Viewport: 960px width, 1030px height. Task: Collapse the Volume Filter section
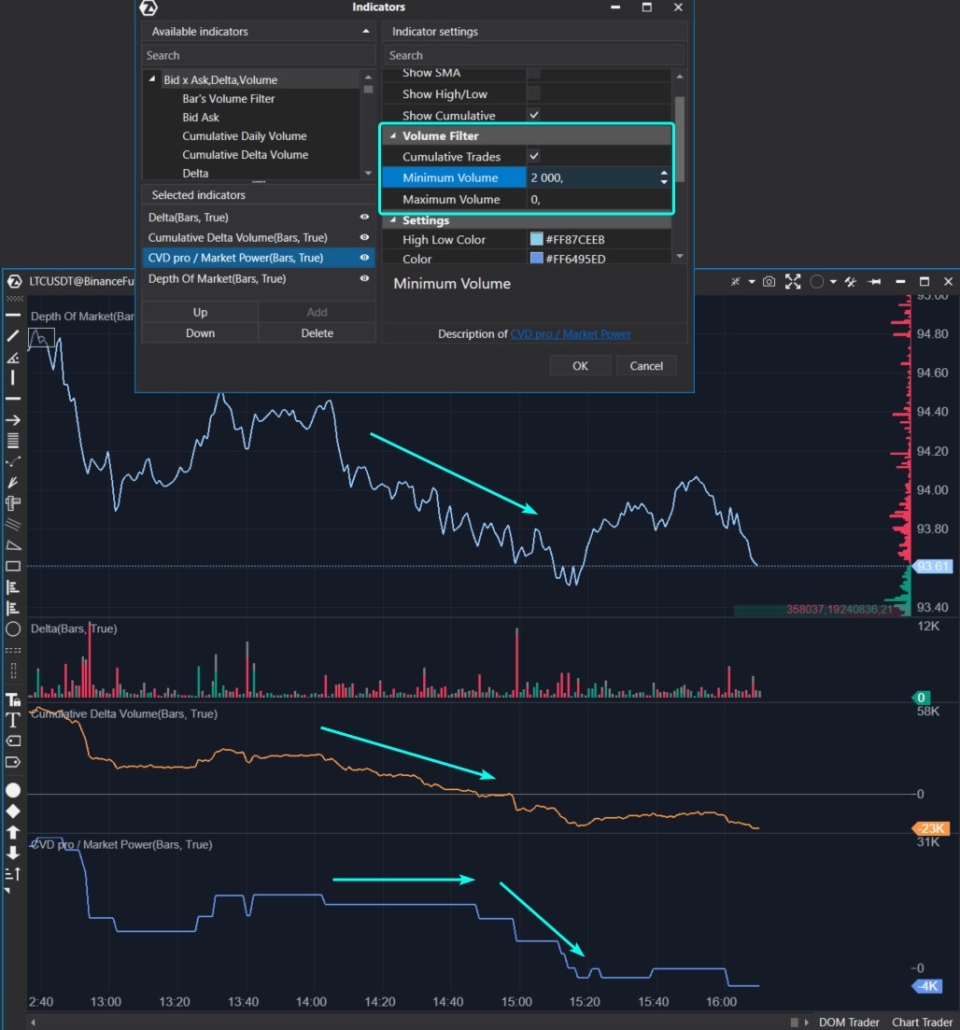(x=393, y=135)
